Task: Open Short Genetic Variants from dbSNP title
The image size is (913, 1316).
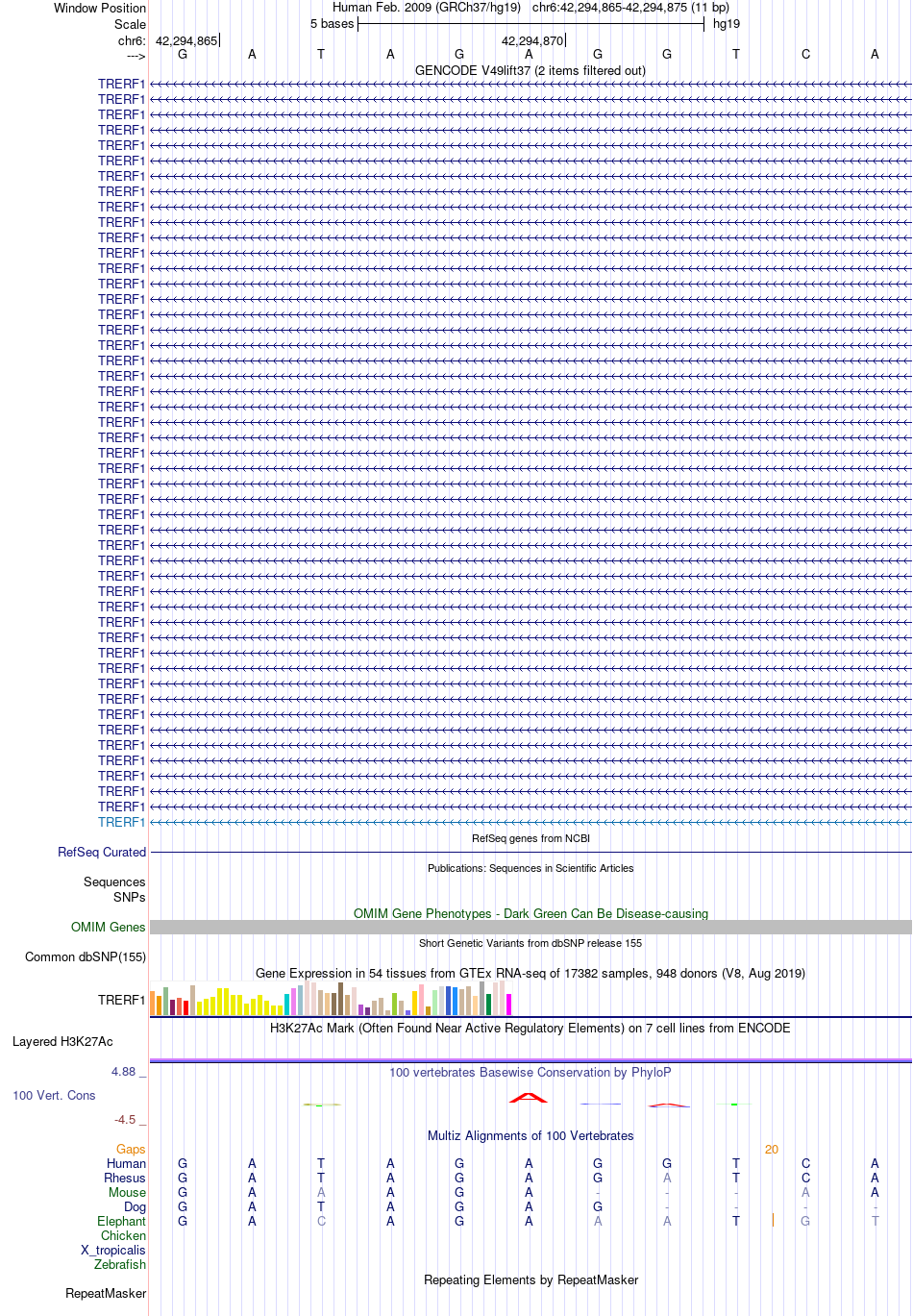Action: [531, 943]
